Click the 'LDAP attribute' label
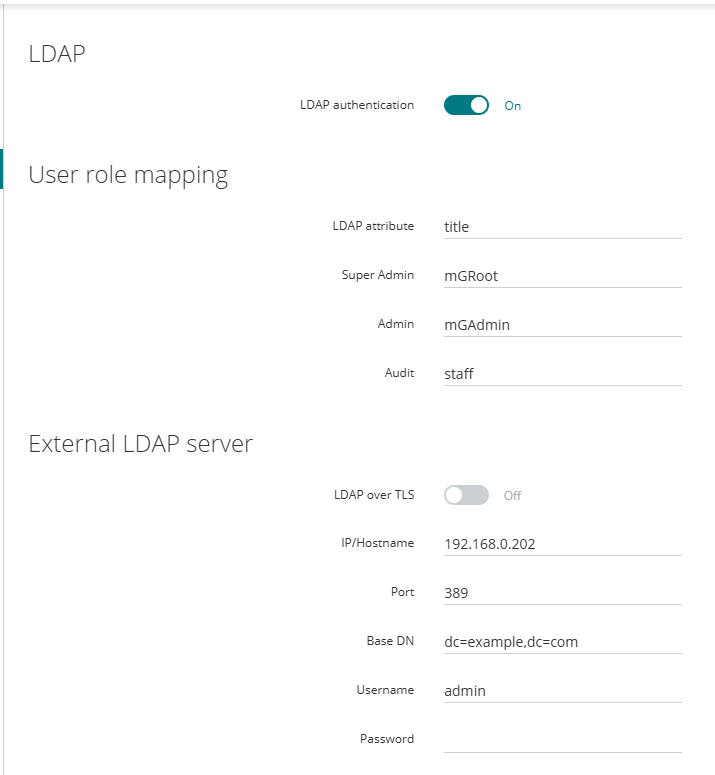 click(x=373, y=226)
